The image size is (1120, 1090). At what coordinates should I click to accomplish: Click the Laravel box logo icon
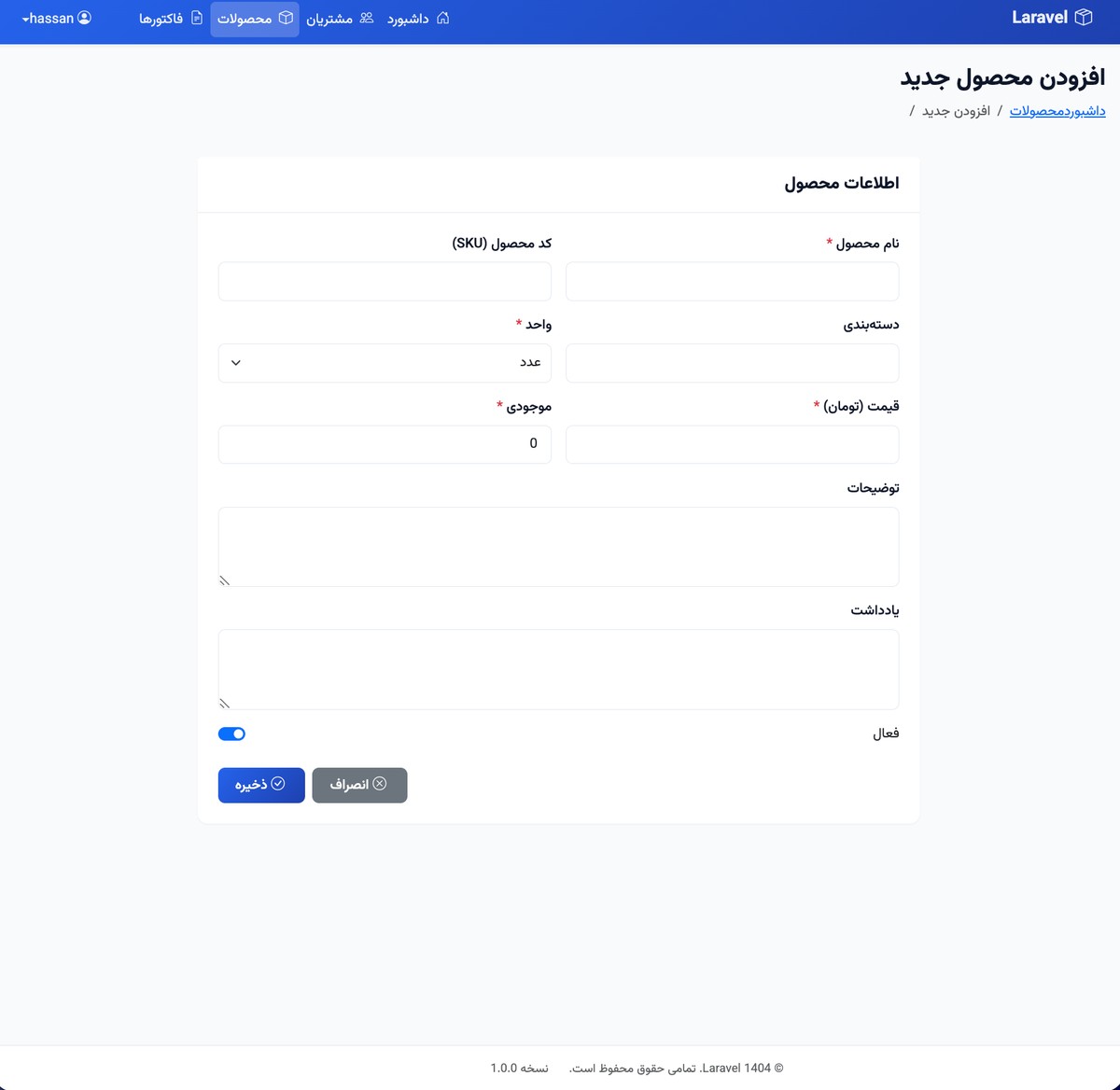pos(1083,17)
